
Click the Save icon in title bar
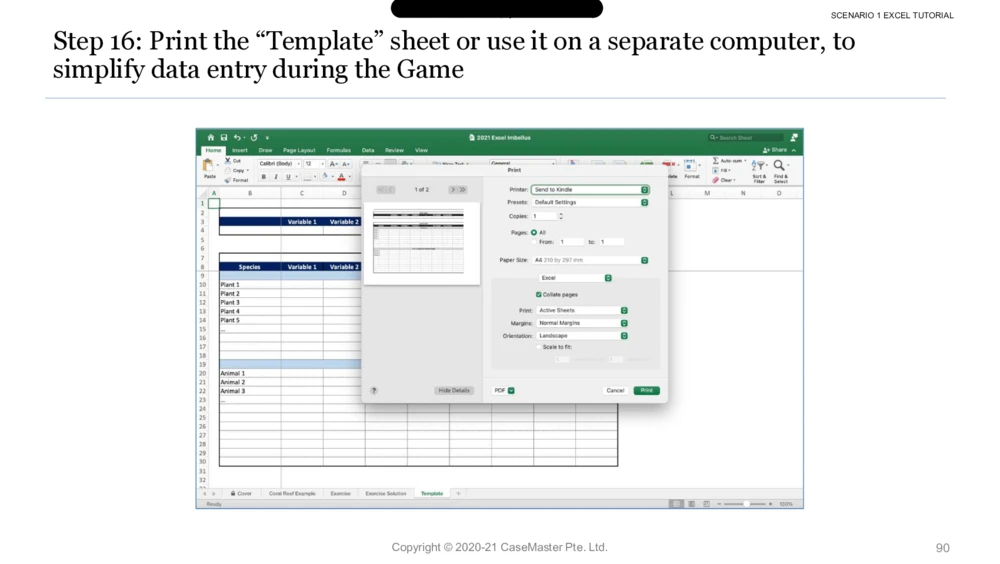223,138
